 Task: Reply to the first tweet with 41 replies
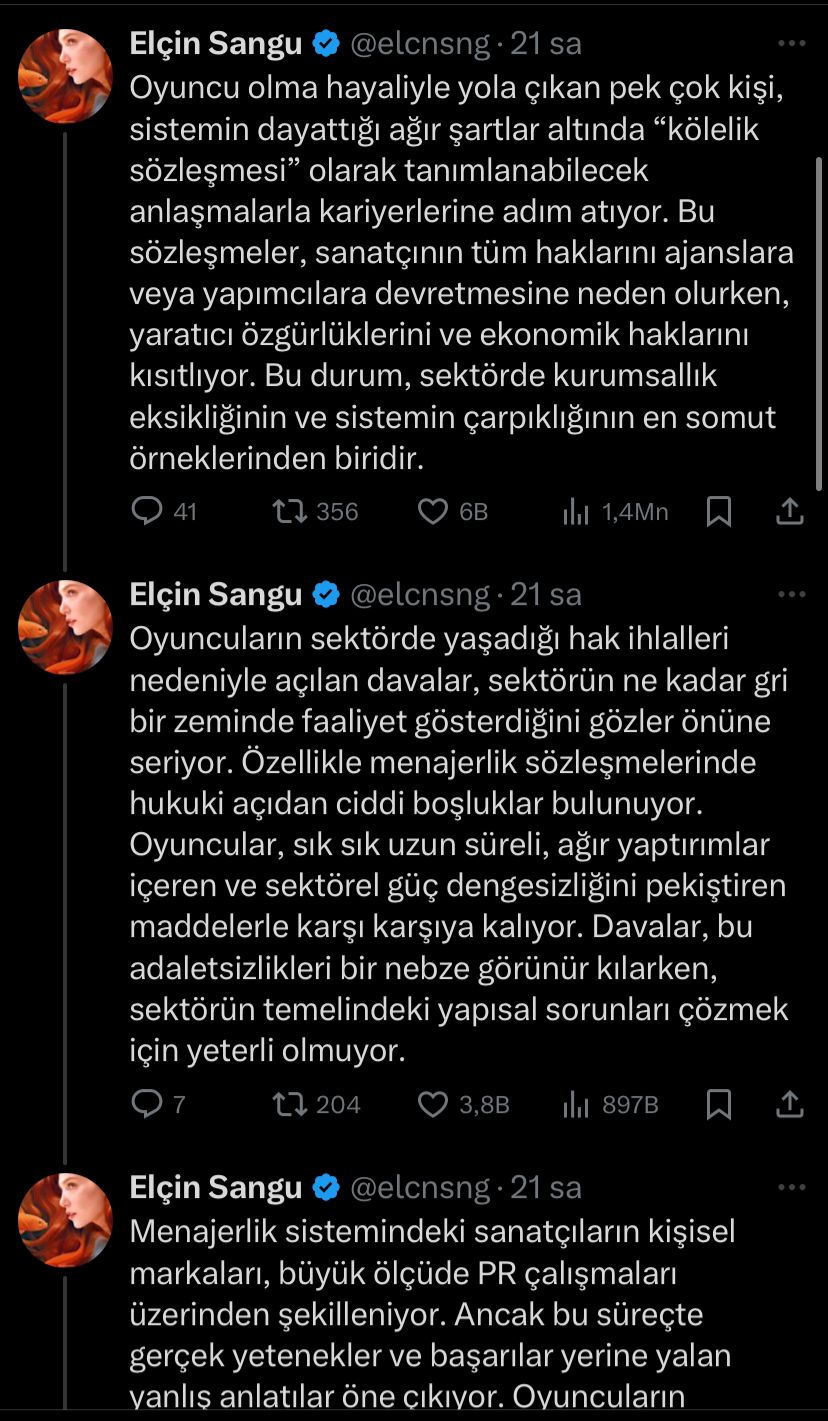click(x=147, y=512)
